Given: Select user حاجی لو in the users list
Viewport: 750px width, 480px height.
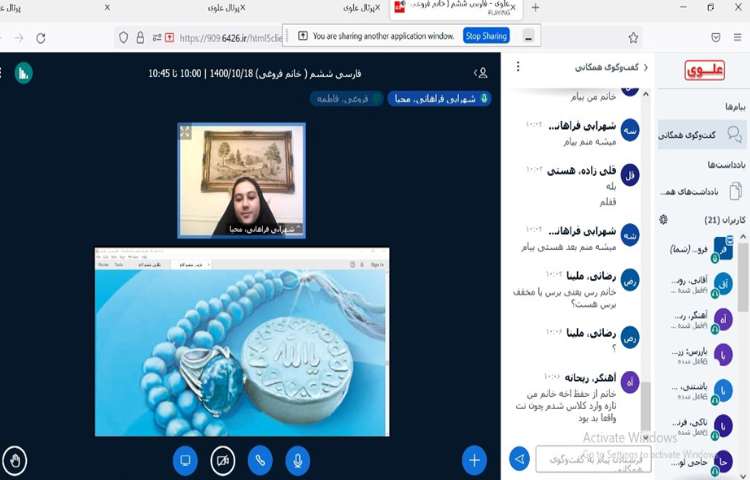Looking at the screenshot, I should (701, 462).
